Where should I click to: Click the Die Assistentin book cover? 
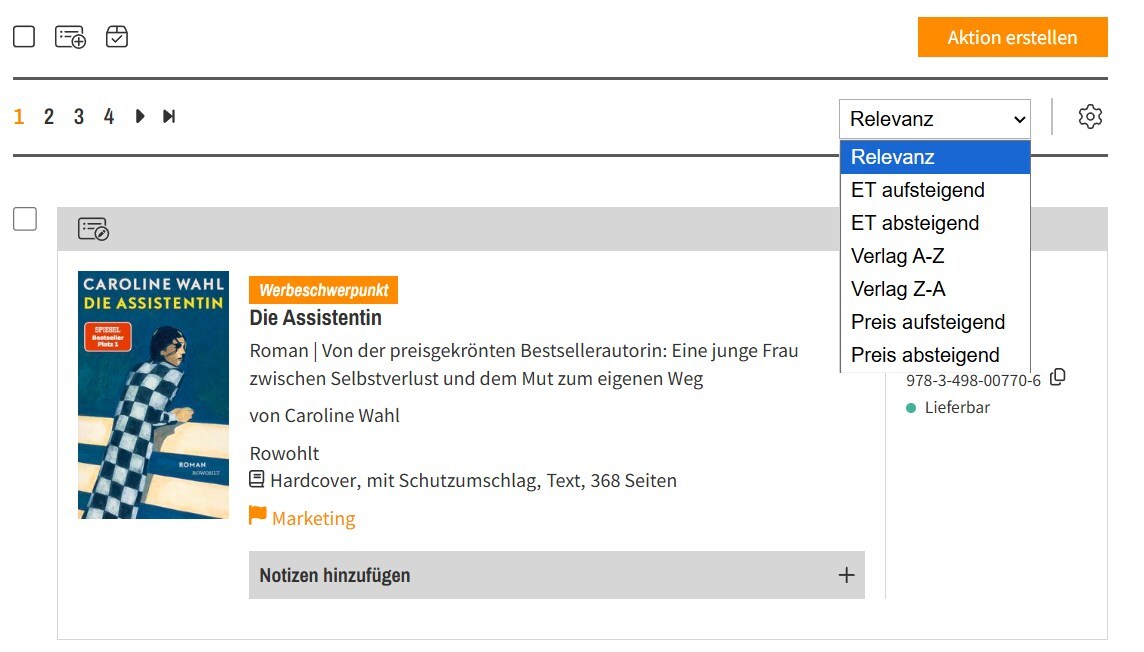point(153,395)
